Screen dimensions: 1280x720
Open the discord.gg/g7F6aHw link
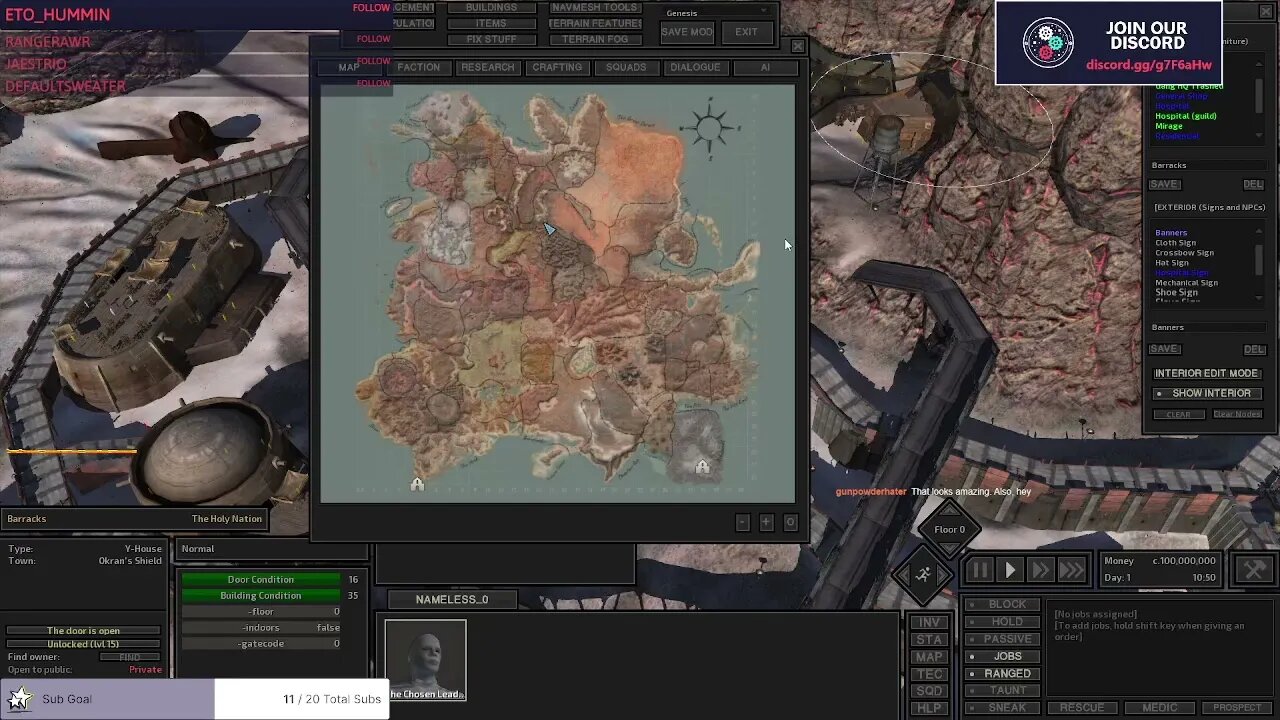pyautogui.click(x=1148, y=65)
